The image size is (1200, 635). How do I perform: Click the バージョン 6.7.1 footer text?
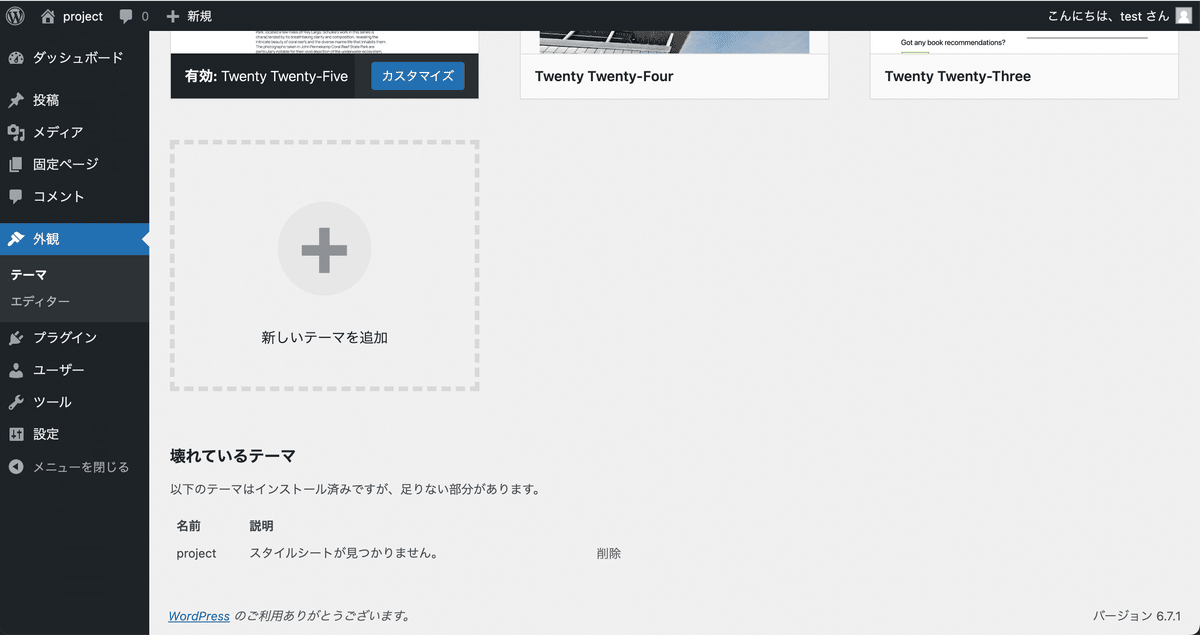pyautogui.click(x=1137, y=616)
